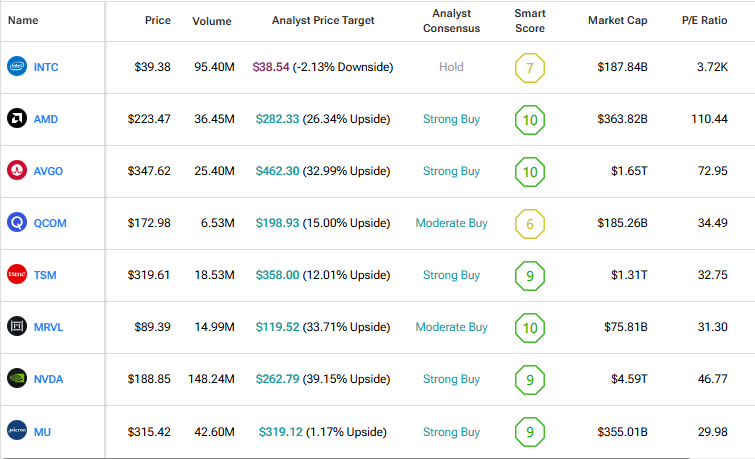This screenshot has width=755, height=459.
Task: Click the Broadcom AVGO logo icon
Action: point(17,171)
